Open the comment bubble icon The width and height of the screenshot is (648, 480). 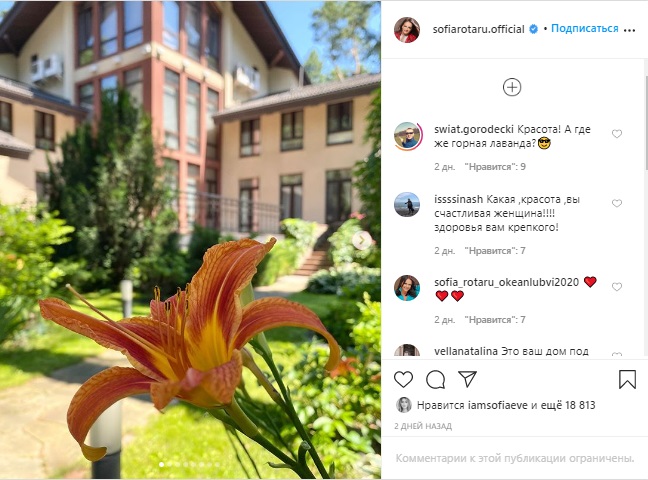[x=435, y=379]
